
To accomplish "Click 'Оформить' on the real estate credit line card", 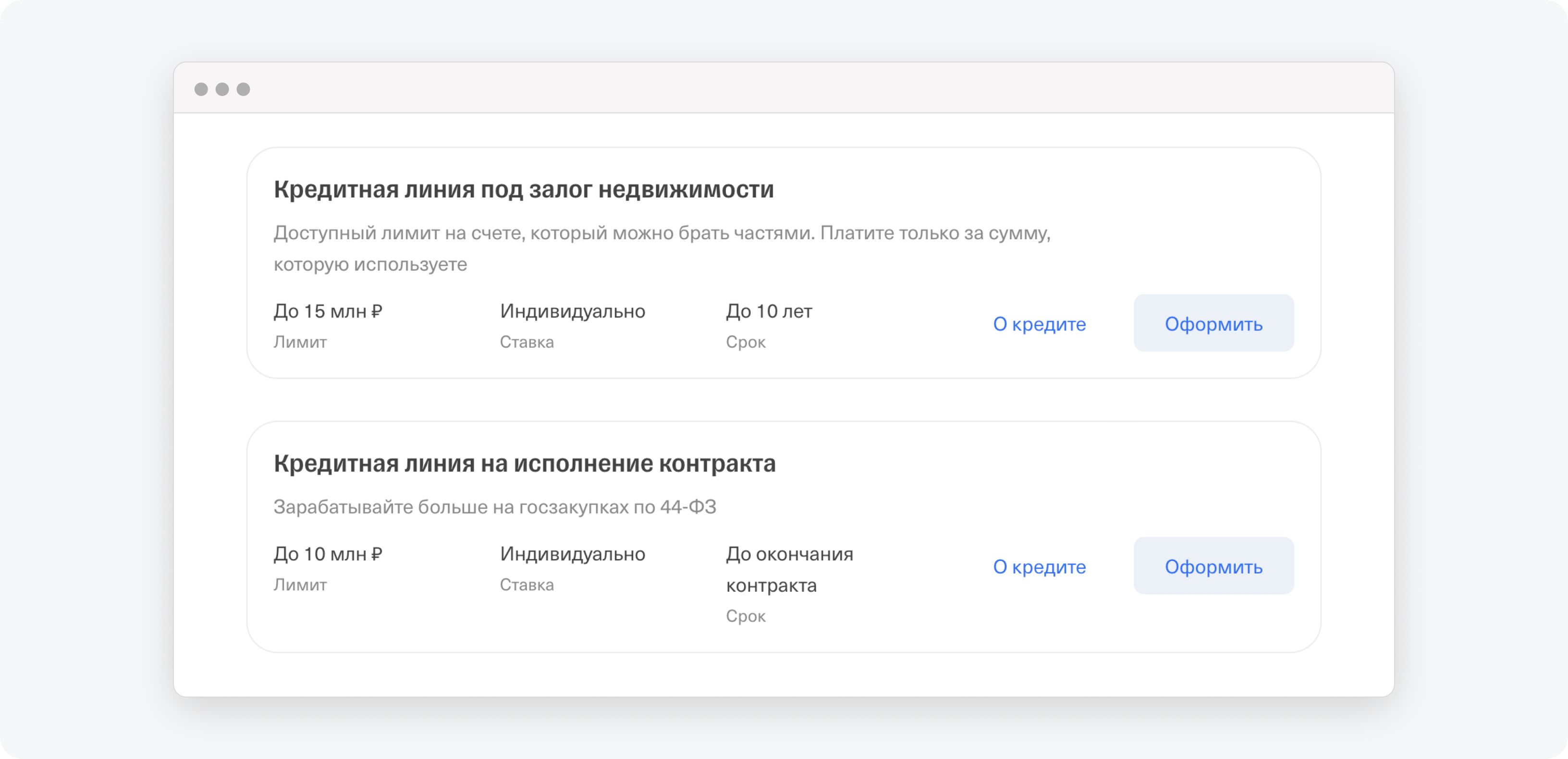I will click(x=1213, y=323).
